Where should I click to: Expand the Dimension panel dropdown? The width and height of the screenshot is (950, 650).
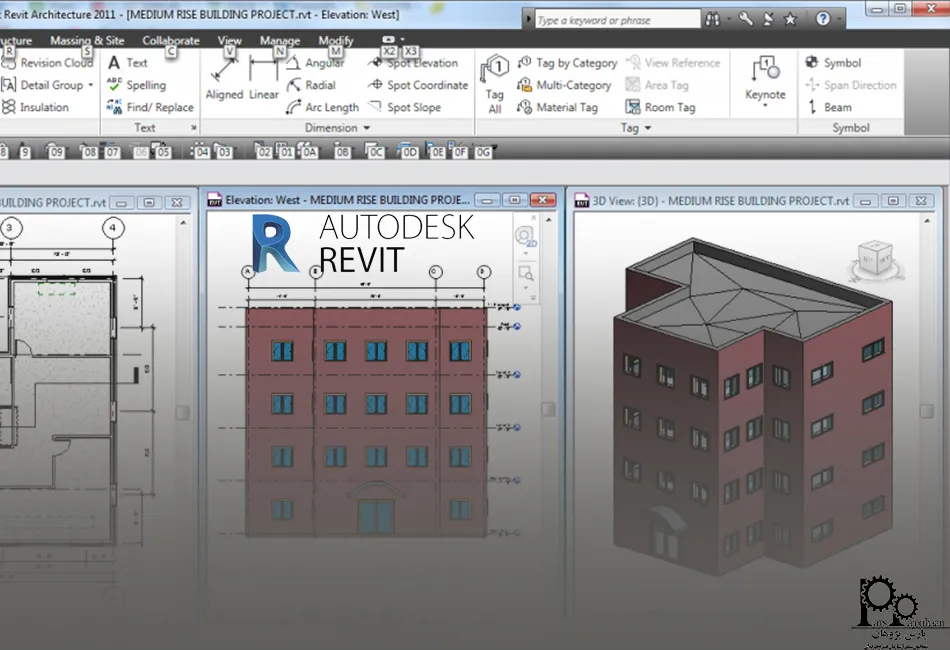[x=367, y=128]
